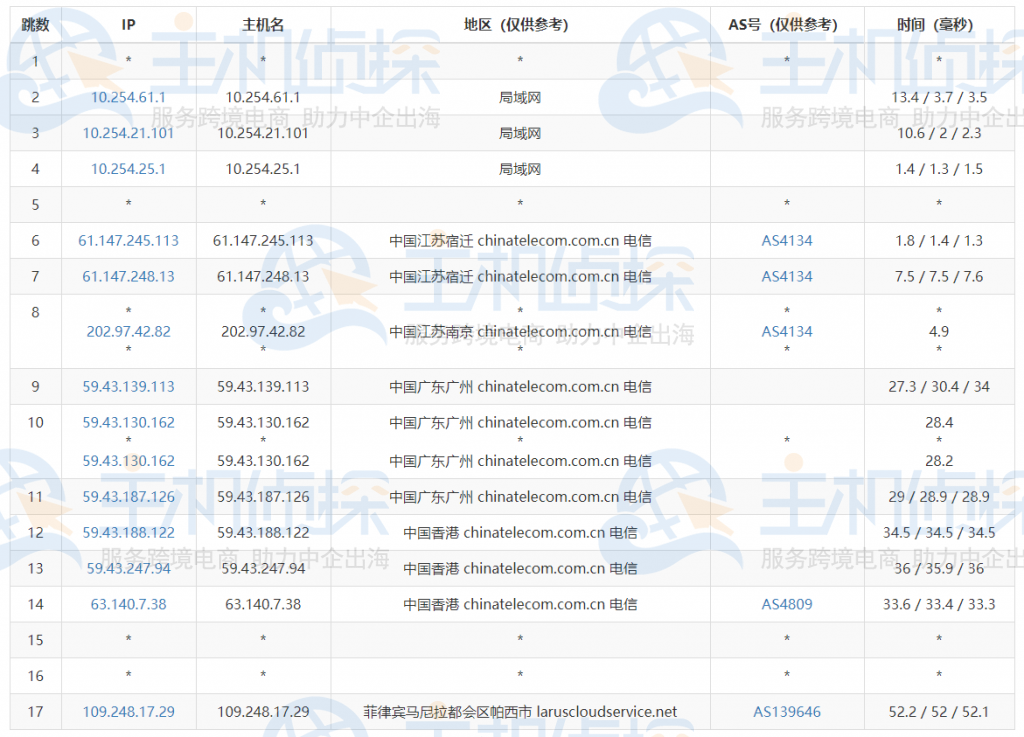Click IP link 61.147.245.113
Screen dimensions: 1024x737
pos(128,241)
